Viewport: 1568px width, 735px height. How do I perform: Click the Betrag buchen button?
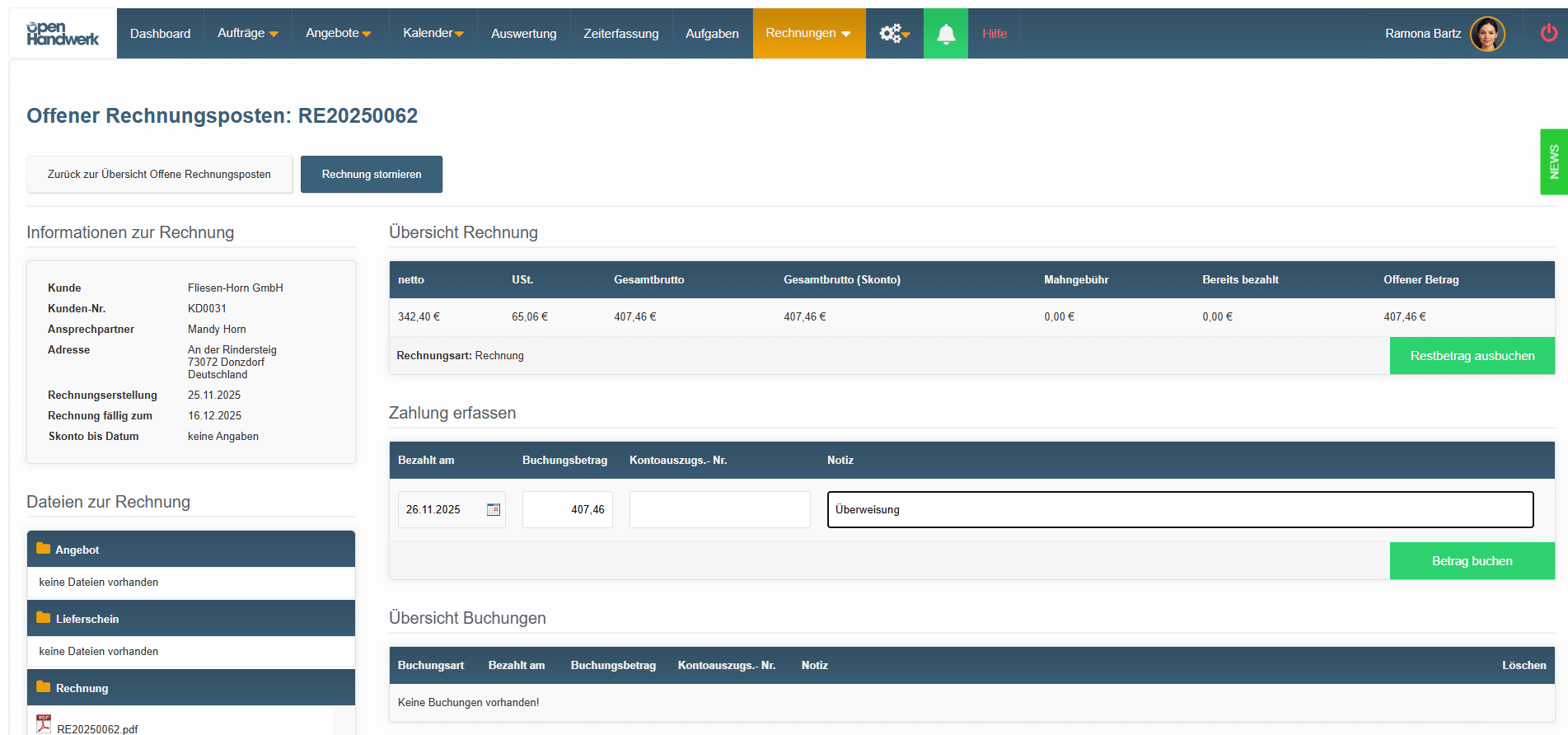pos(1472,561)
